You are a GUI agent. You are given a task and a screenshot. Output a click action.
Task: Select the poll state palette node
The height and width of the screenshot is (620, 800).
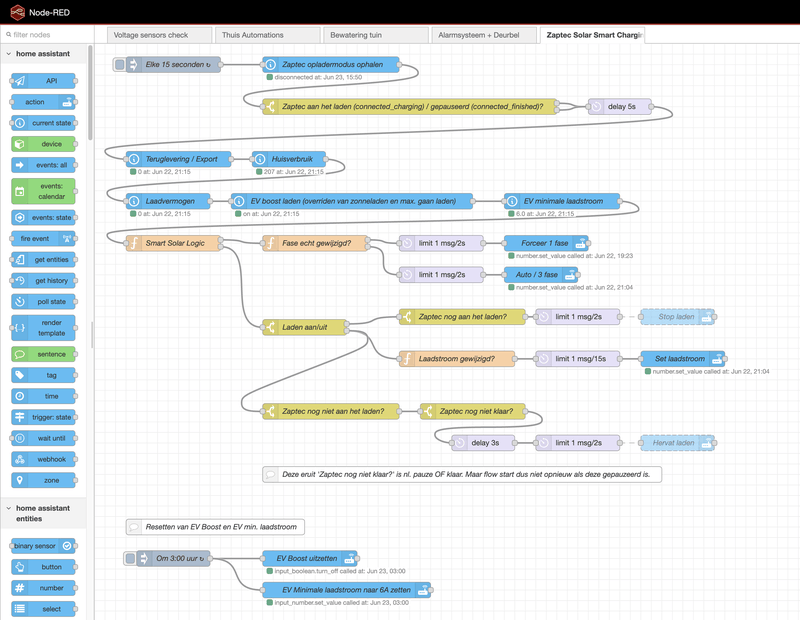(x=43, y=302)
